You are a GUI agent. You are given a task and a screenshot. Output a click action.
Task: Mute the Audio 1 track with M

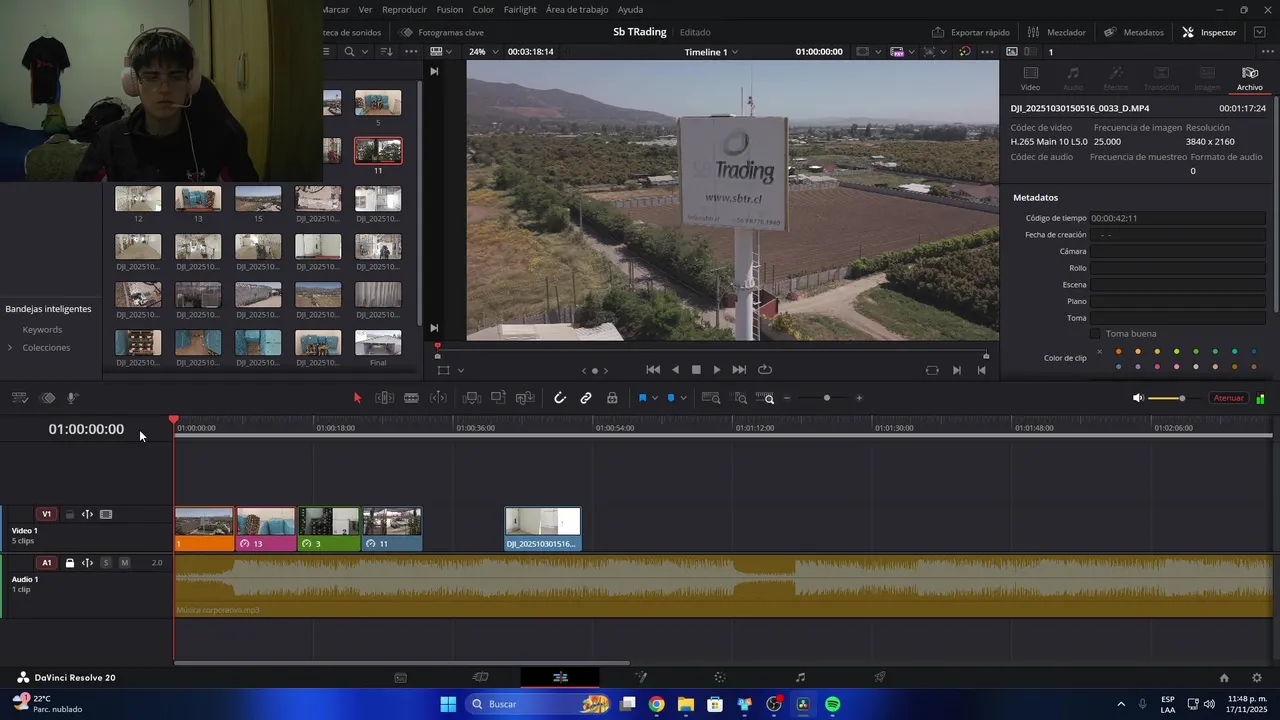coord(124,563)
